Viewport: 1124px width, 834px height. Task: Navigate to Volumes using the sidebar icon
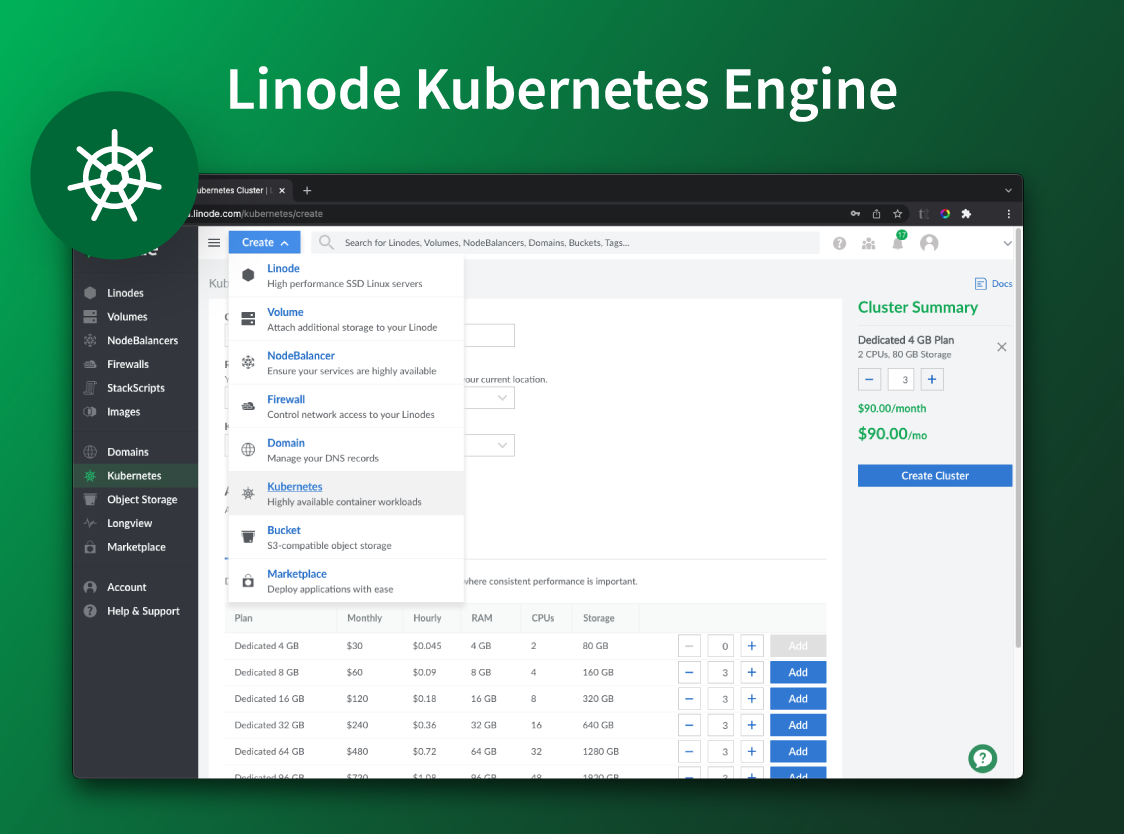coord(128,316)
